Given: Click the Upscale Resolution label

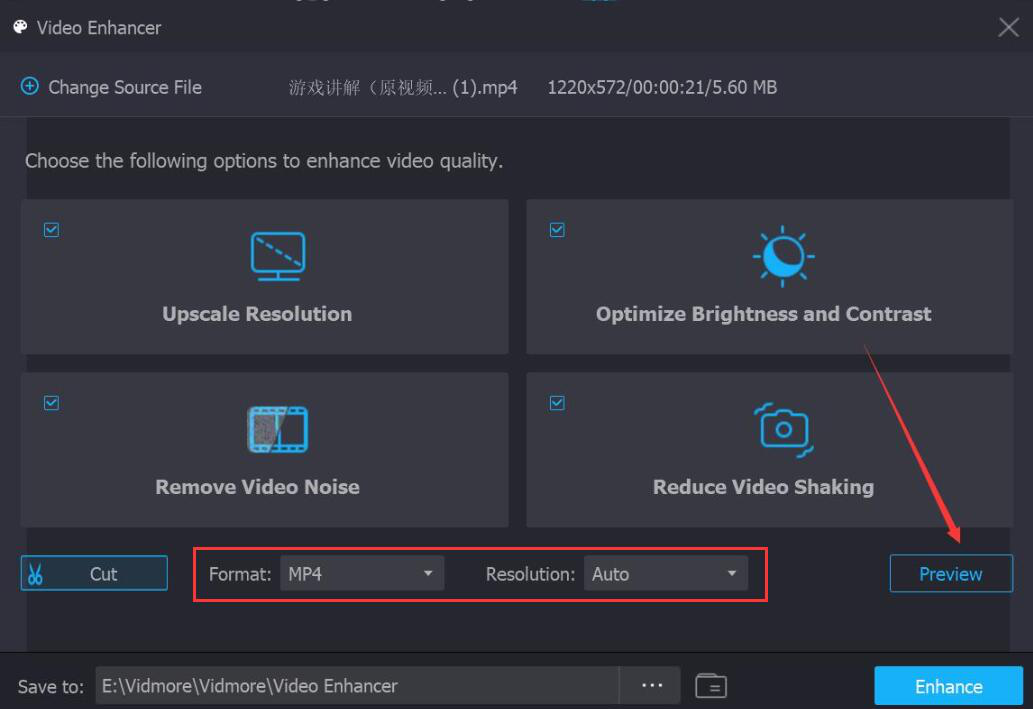Looking at the screenshot, I should 257,314.
